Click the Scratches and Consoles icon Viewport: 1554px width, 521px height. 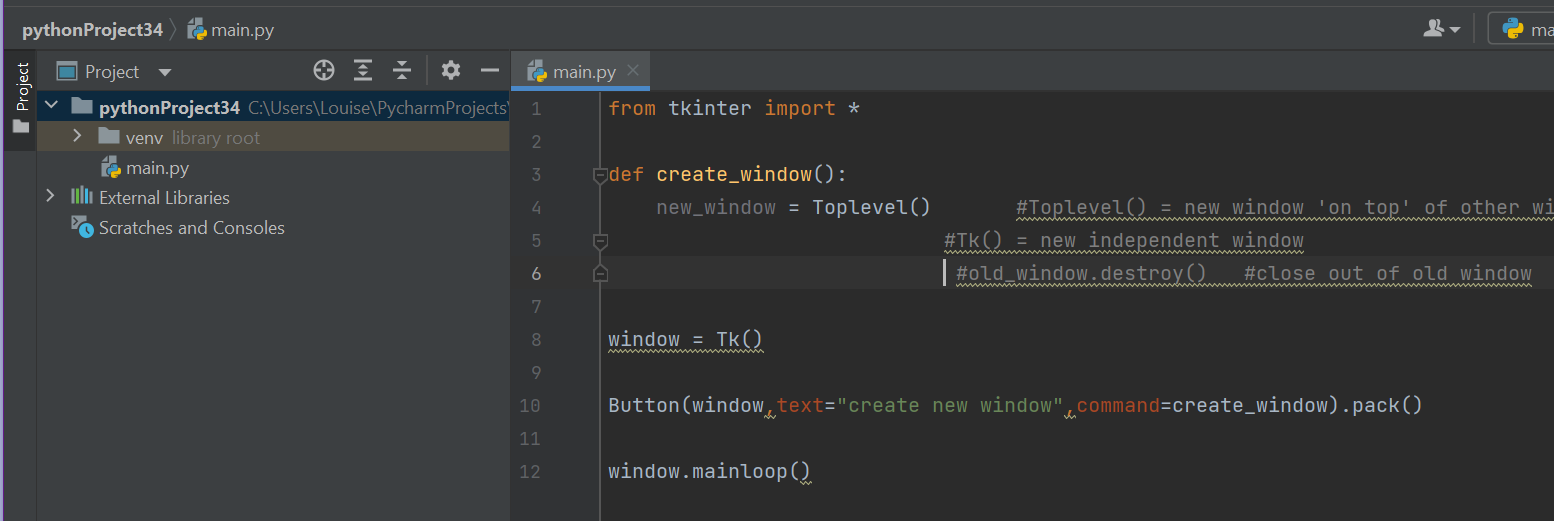[x=81, y=227]
